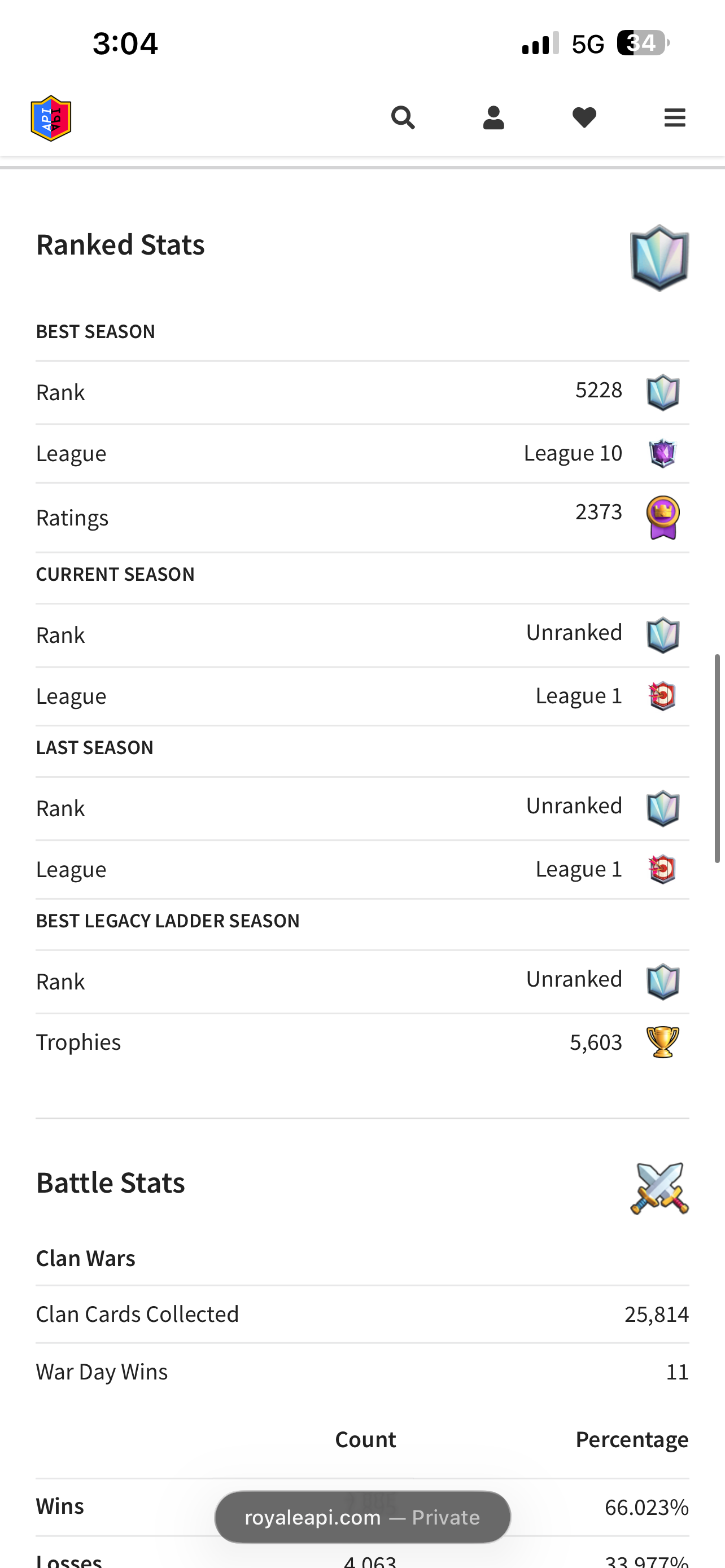The image size is (725, 1568).
Task: Open the user profile icon
Action: pos(493,117)
